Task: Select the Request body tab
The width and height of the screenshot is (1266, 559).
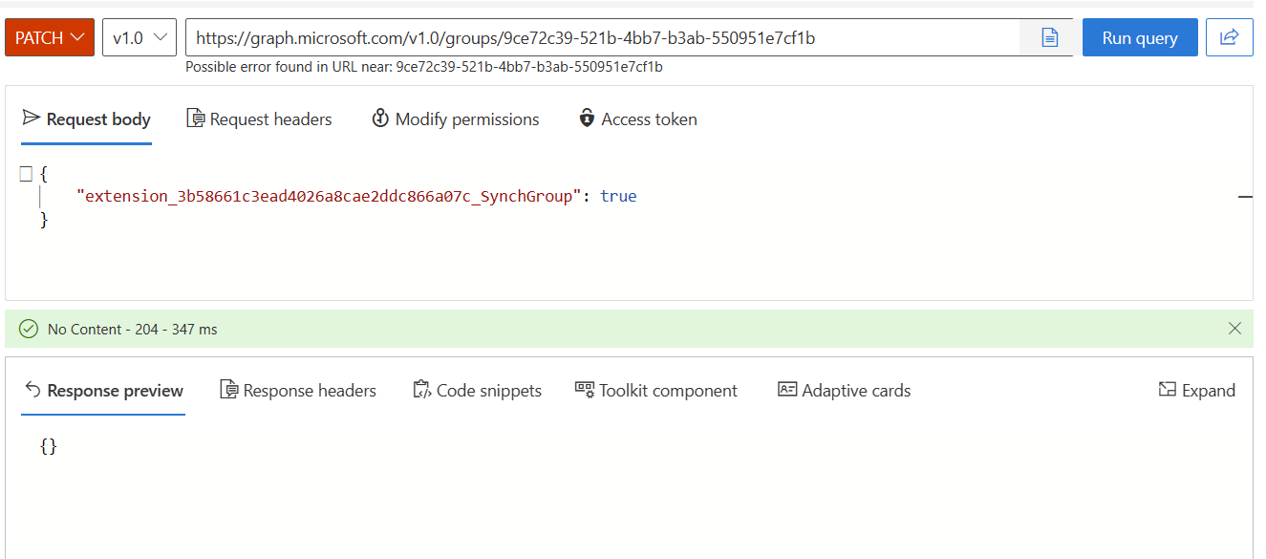Action: [x=86, y=119]
